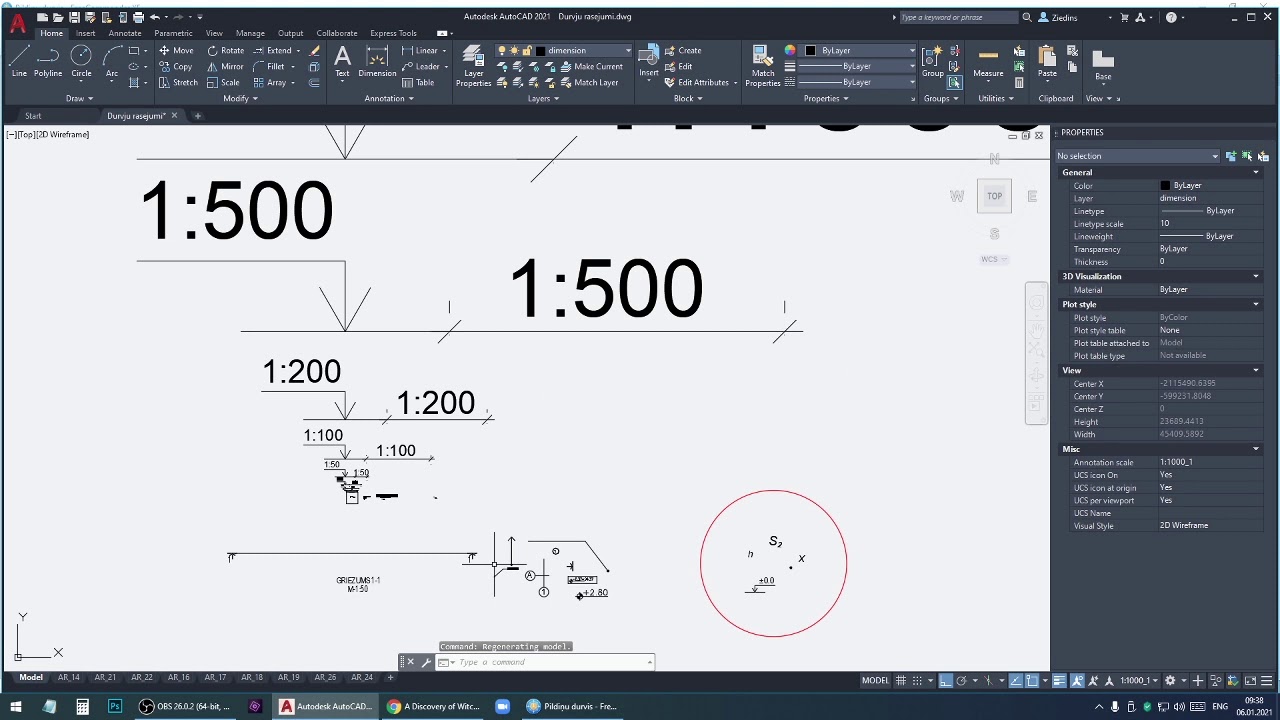Open the Express Tools ribbon tab
Image resolution: width=1280 pixels, height=720 pixels.
tap(393, 33)
